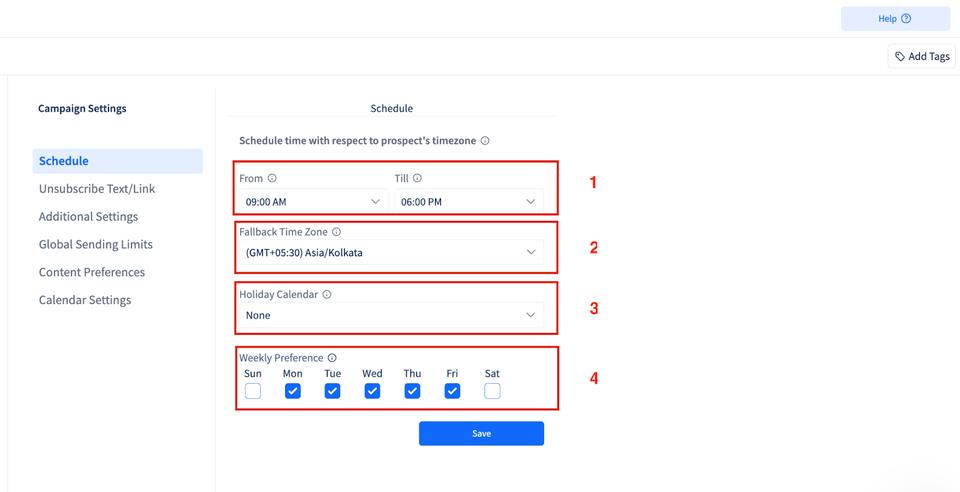Open the Till time dropdown

pos(469,201)
